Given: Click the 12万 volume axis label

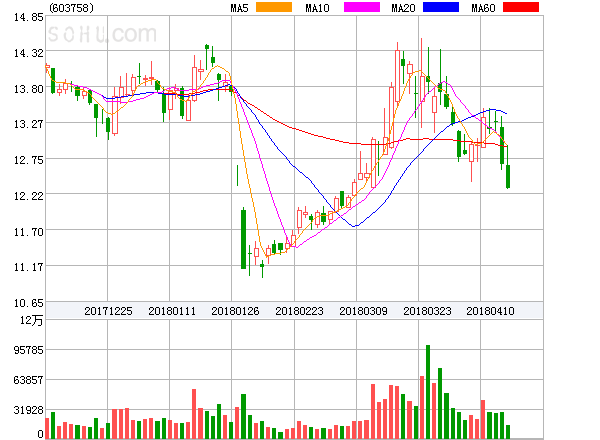Looking at the screenshot, I should click(x=32, y=320).
